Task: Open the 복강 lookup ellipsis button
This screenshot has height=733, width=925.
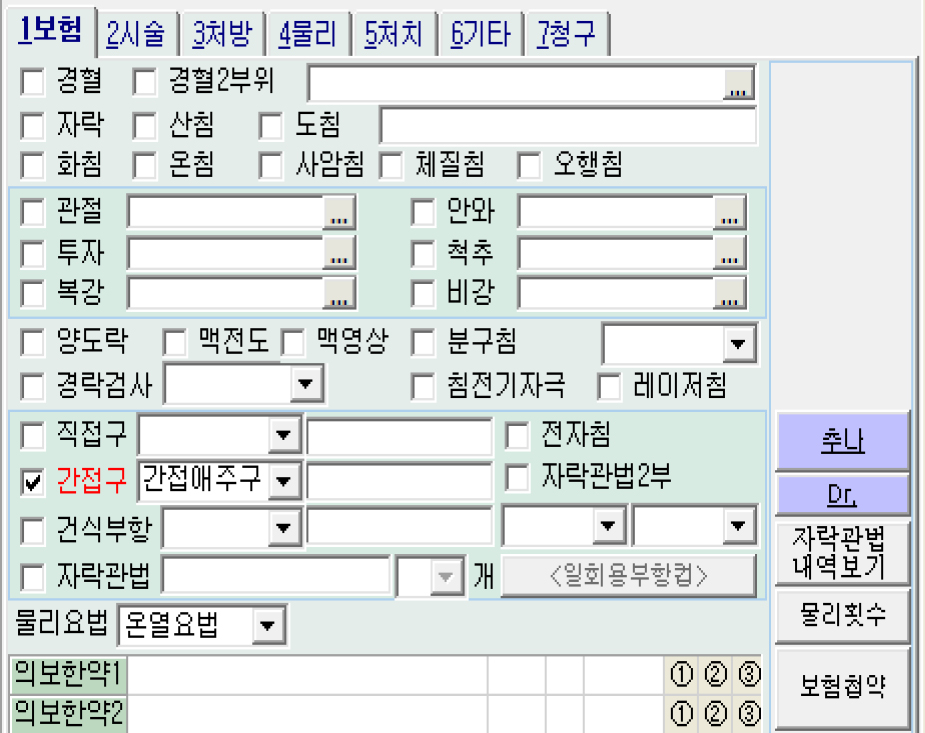Action: pyautogui.click(x=339, y=294)
